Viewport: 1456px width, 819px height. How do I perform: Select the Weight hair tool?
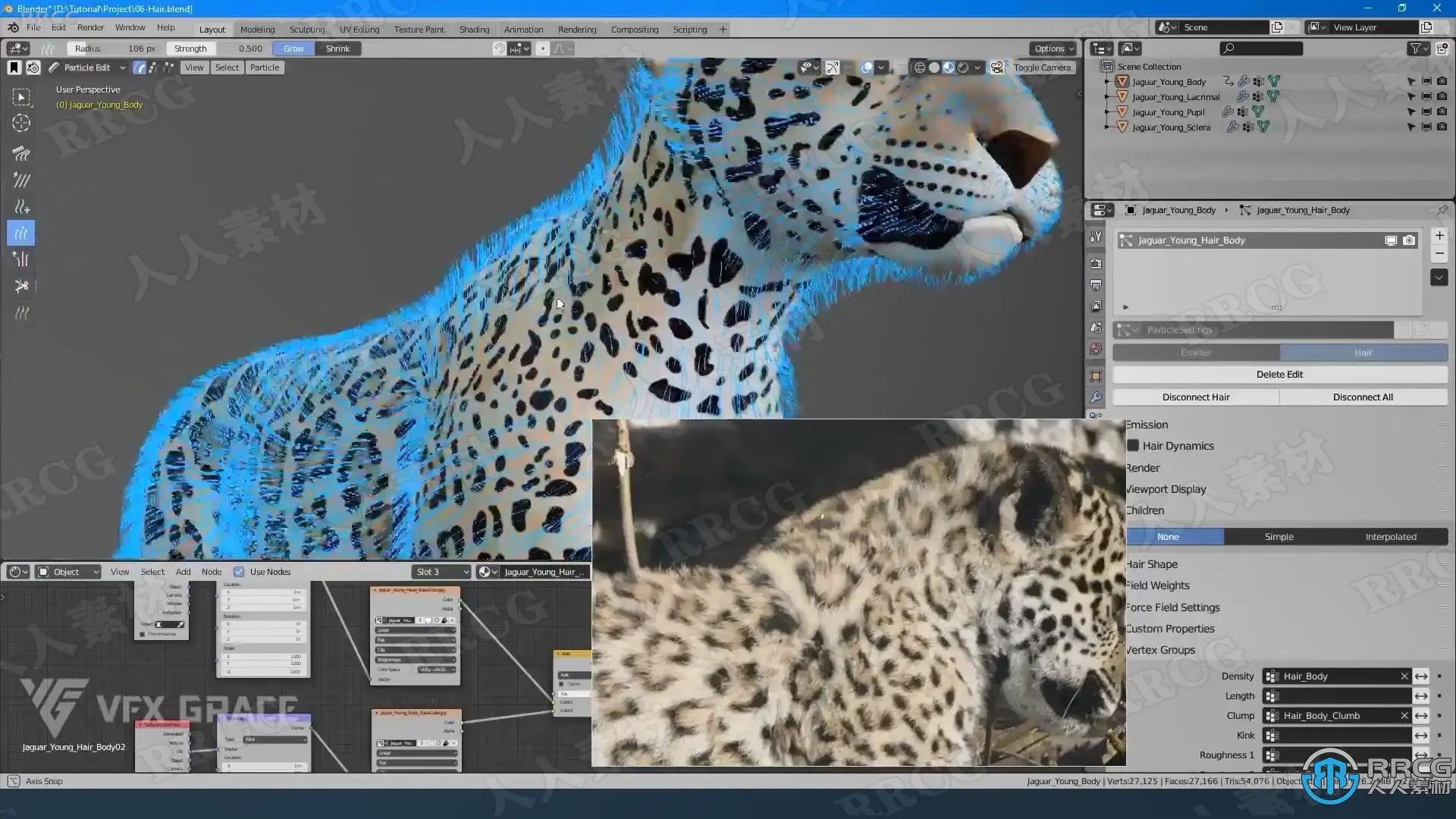[x=21, y=312]
